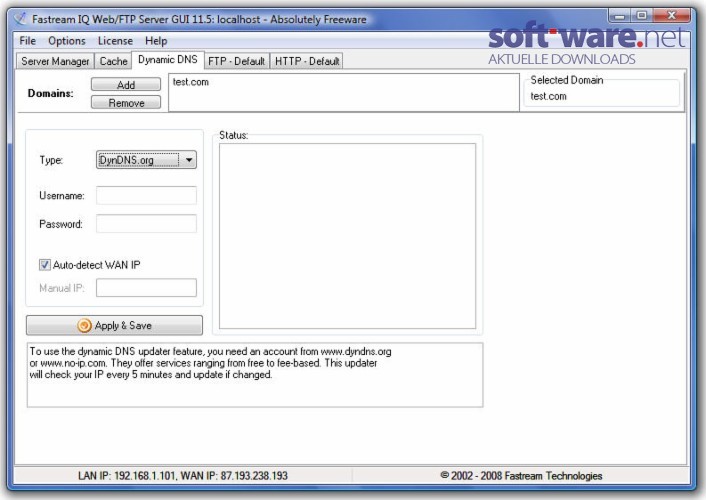The image size is (706, 500).
Task: Open the Options menu
Action: tap(67, 41)
